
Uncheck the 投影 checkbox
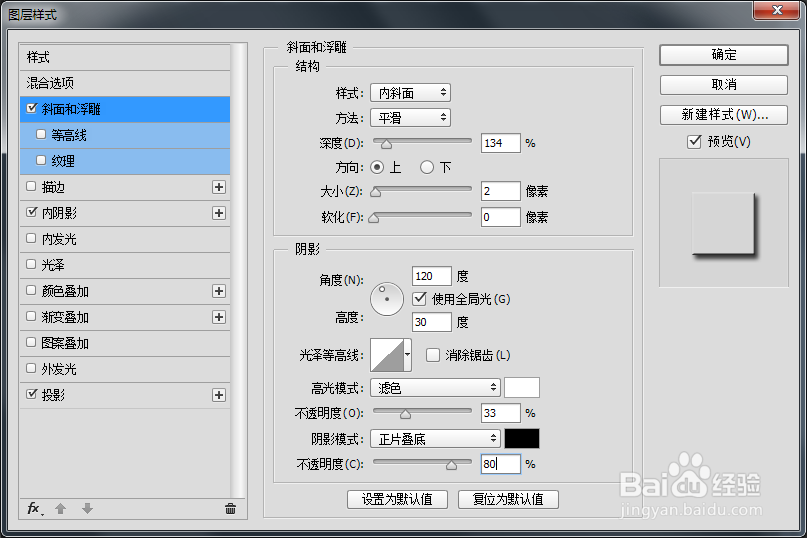[x=32, y=394]
